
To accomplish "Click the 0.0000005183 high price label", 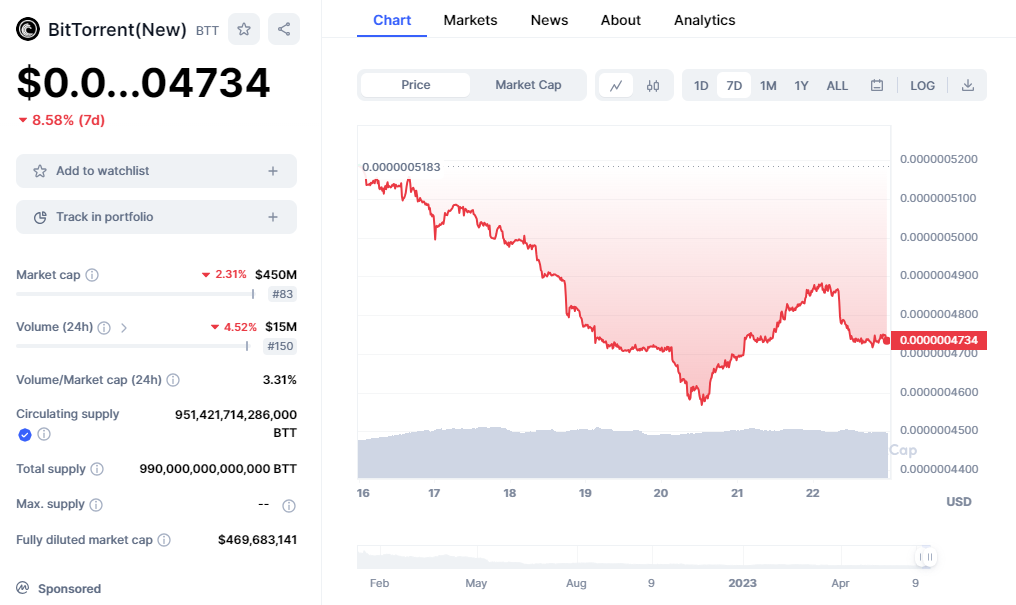I will tap(401, 167).
